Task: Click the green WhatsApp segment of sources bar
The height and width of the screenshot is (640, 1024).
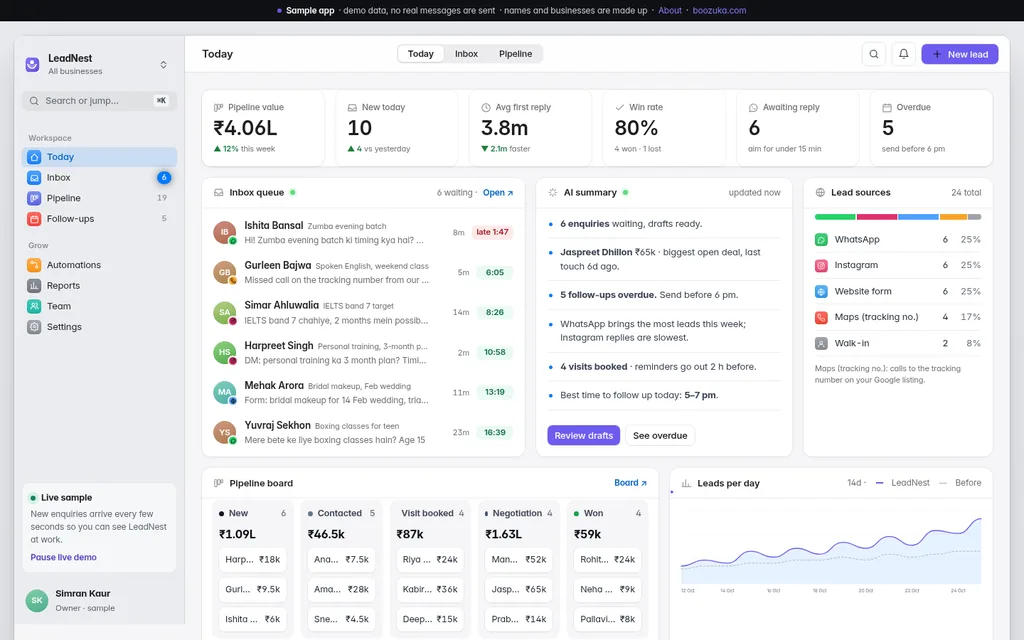Action: point(835,217)
